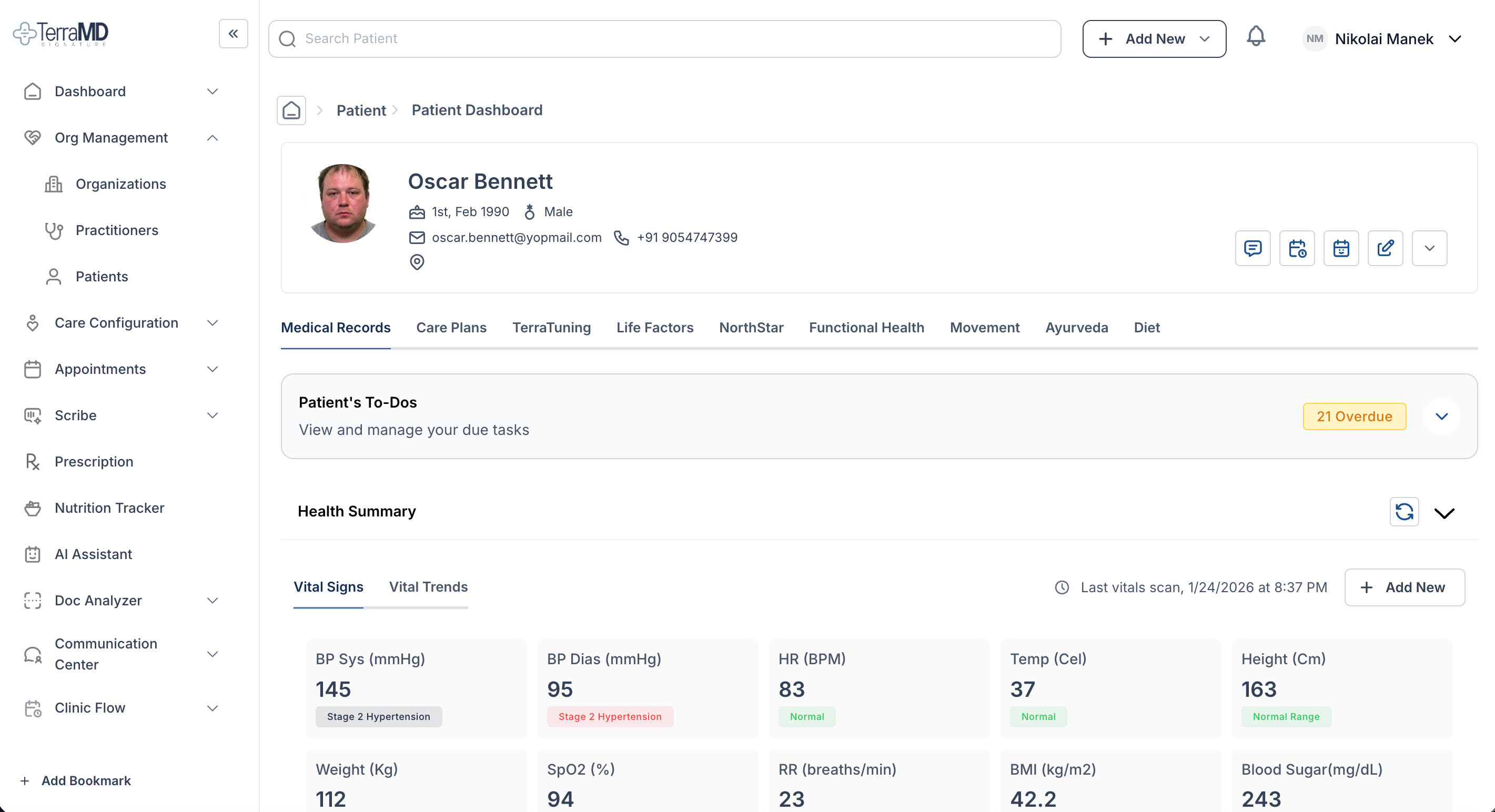Click the patient calendar schedule icon

(1341, 248)
